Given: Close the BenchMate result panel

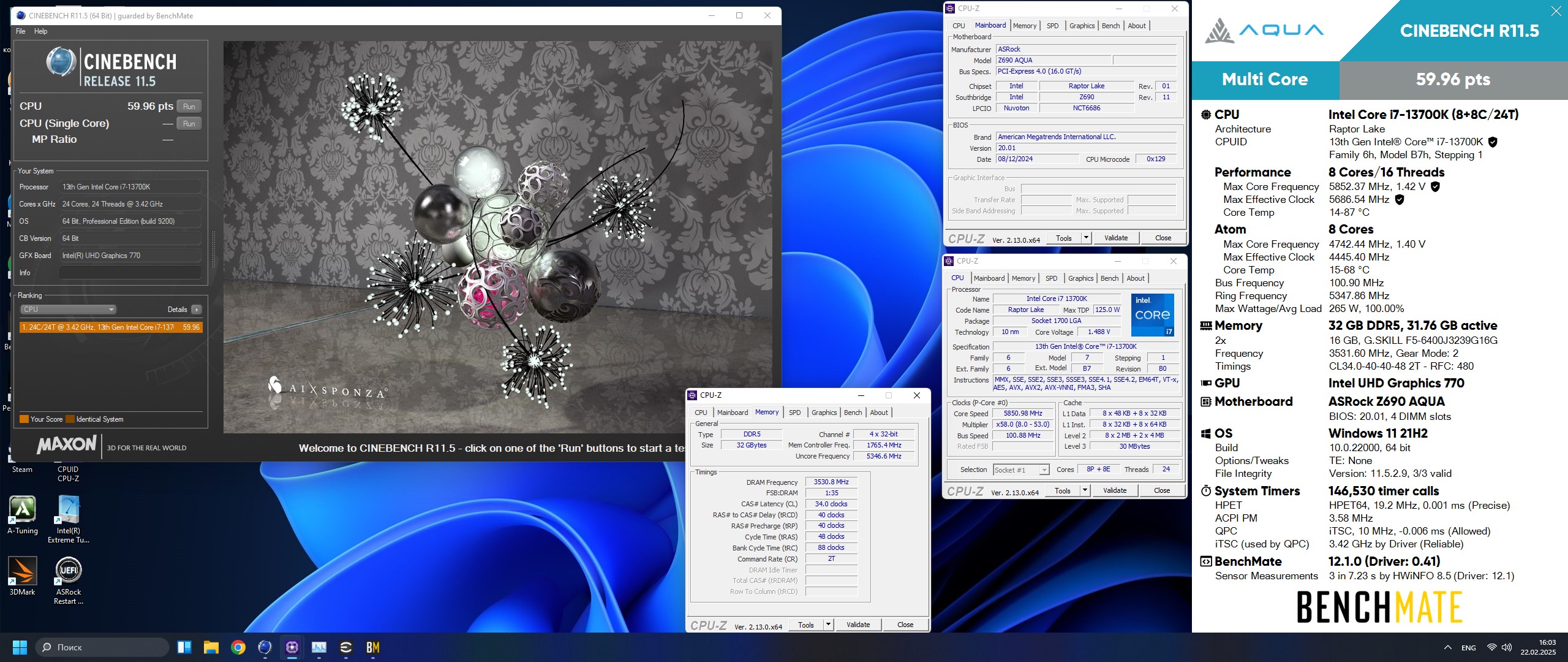Looking at the screenshot, I should point(1556,11).
